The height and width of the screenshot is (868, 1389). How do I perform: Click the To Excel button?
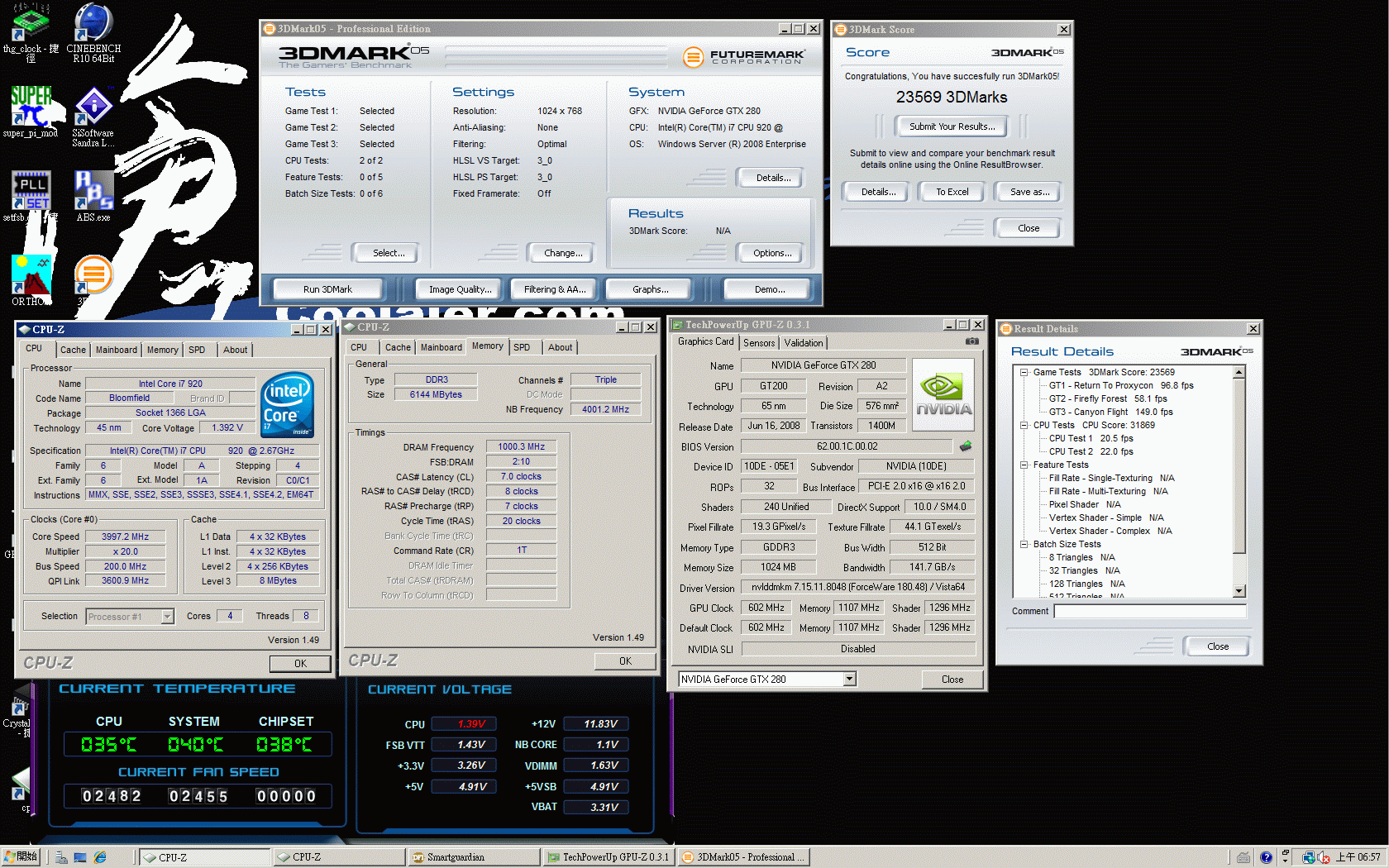coord(952,192)
